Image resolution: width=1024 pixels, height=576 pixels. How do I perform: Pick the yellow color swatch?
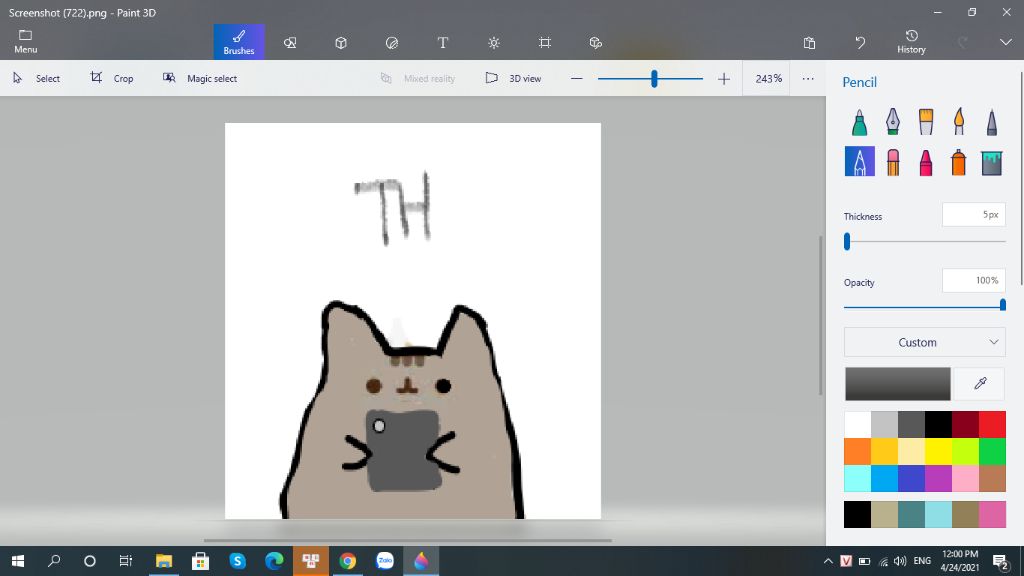tap(938, 451)
